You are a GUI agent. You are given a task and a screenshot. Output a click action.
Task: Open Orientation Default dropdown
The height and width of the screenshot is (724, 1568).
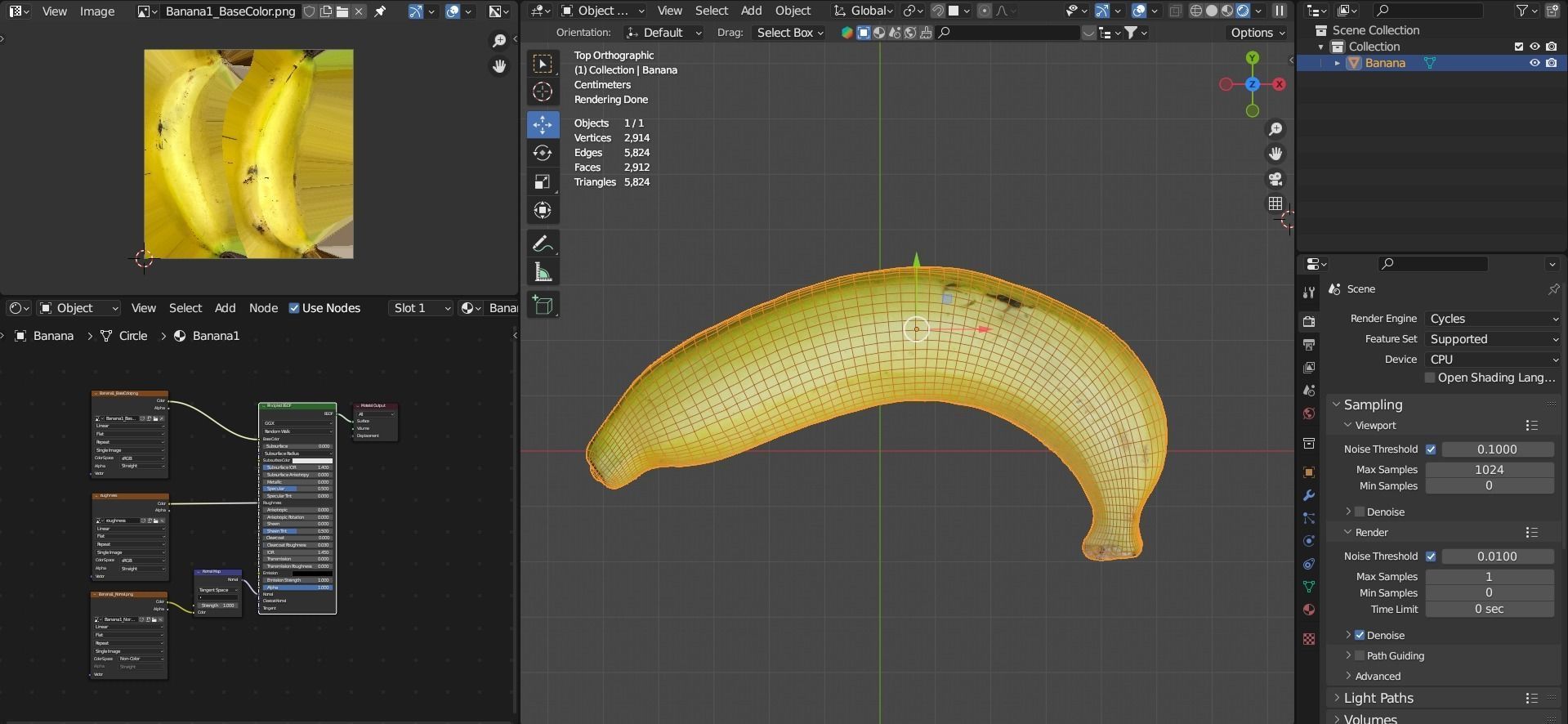point(663,33)
